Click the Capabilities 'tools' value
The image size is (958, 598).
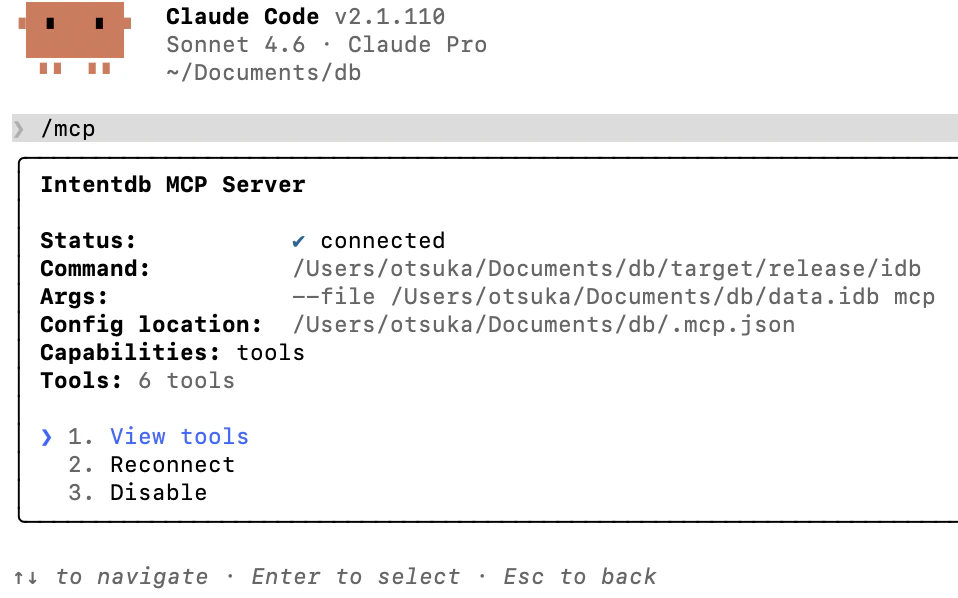pos(271,353)
